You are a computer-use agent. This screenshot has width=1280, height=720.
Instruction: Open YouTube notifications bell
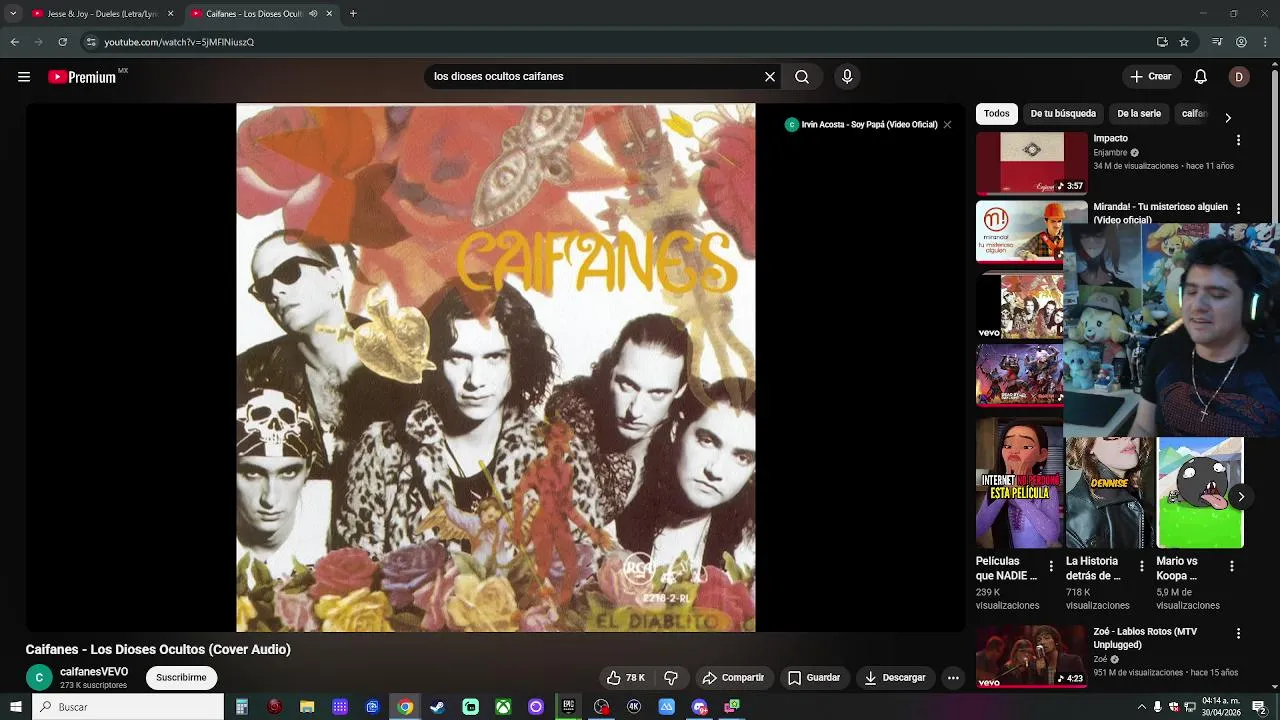pyautogui.click(x=1201, y=77)
